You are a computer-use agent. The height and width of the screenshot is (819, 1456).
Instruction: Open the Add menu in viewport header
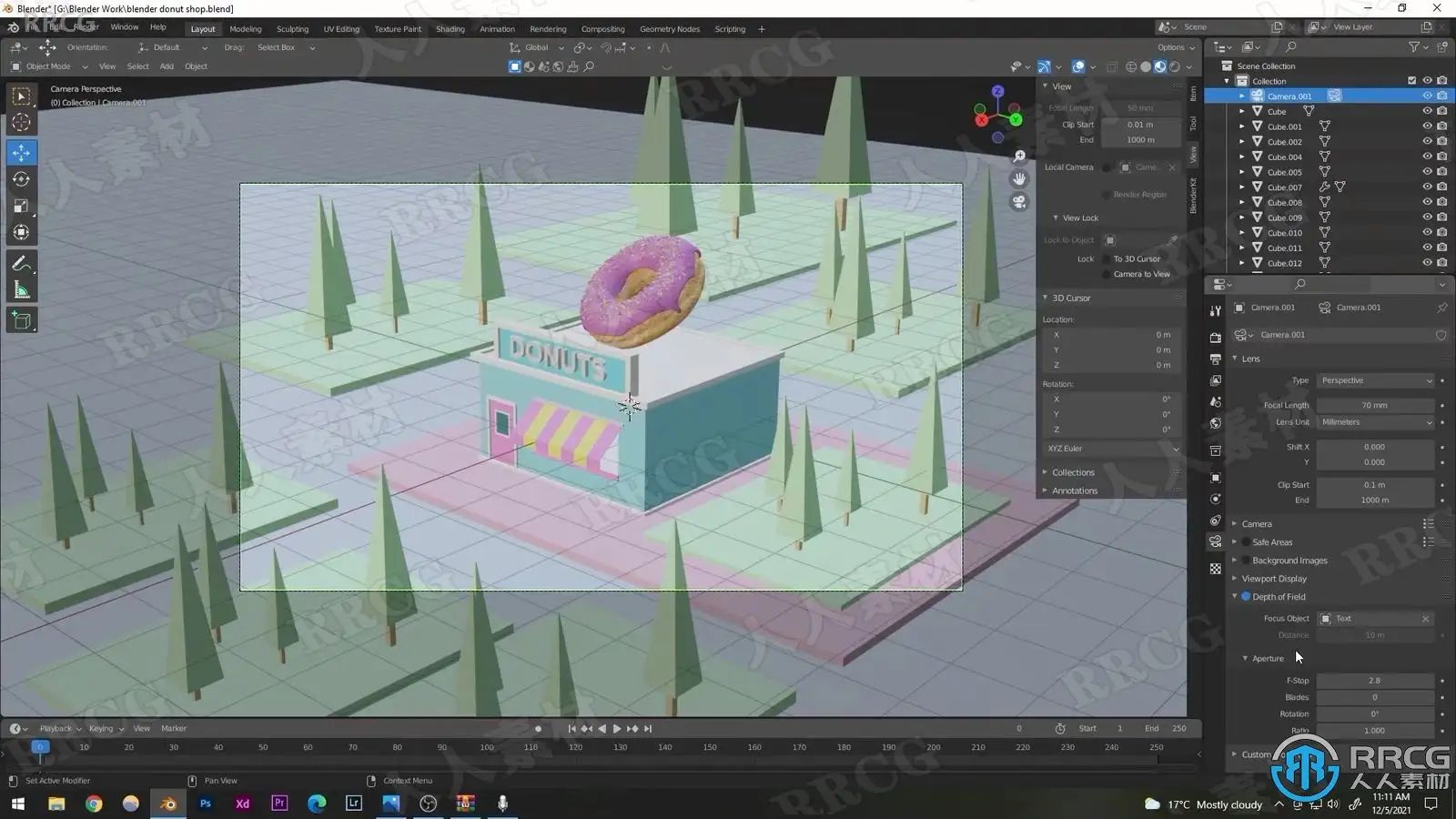coord(167,66)
